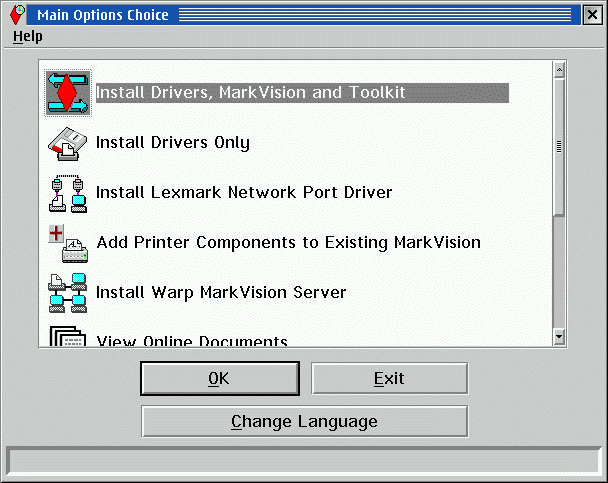608x483 pixels.
Task: Click the Warp MarkVision Server network icon
Action: pos(68,293)
